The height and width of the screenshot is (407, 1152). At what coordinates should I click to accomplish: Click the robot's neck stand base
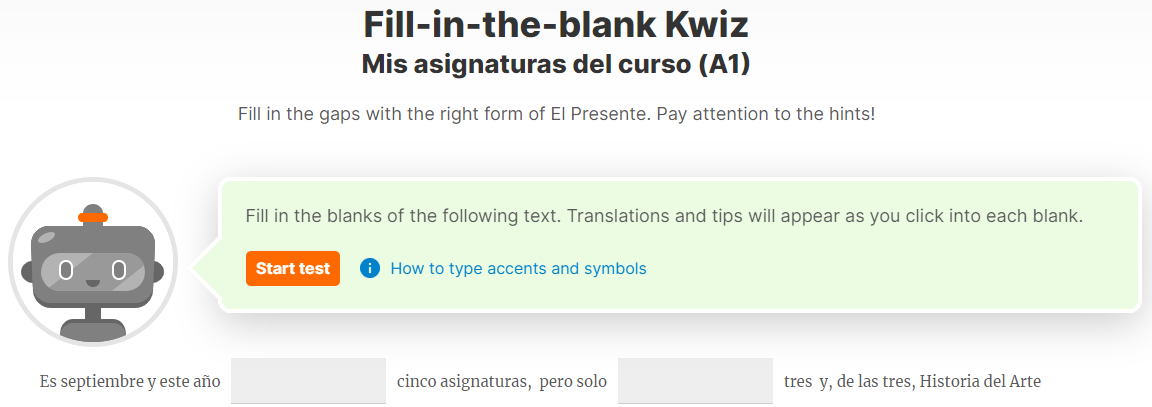point(93,330)
